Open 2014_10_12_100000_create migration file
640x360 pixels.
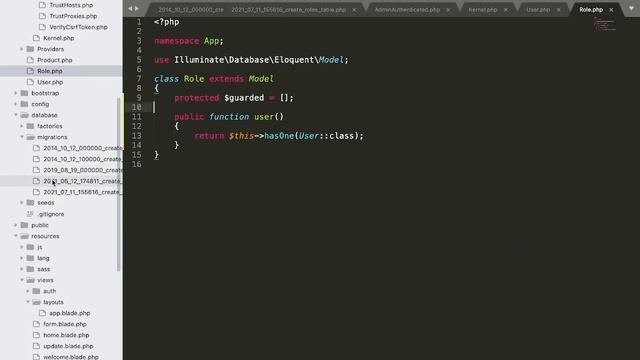83,159
